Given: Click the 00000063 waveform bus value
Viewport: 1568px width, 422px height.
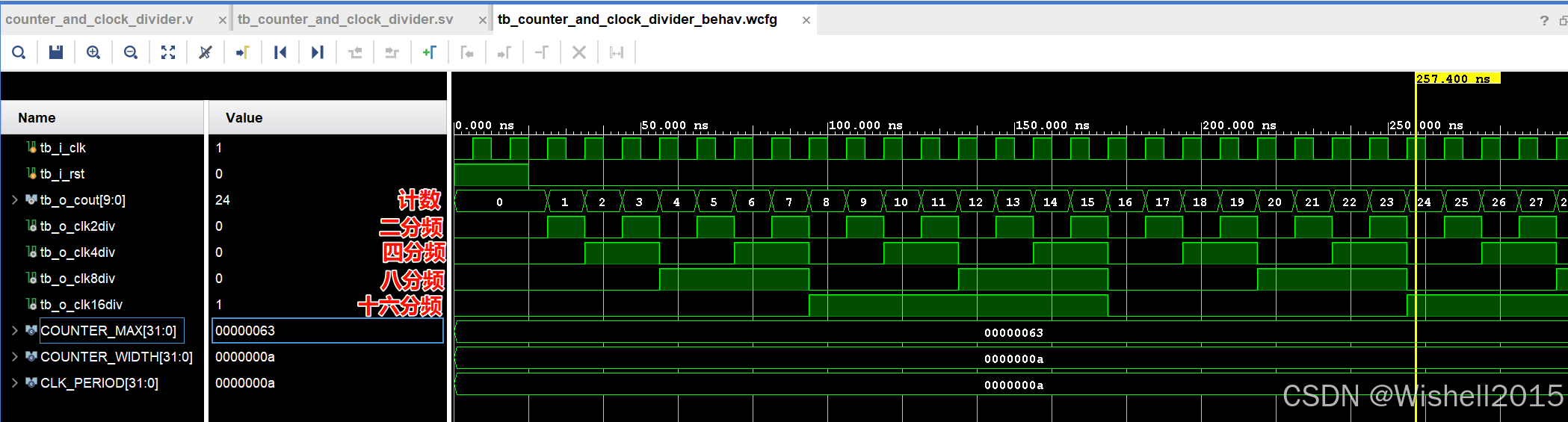Looking at the screenshot, I should [x=1013, y=332].
